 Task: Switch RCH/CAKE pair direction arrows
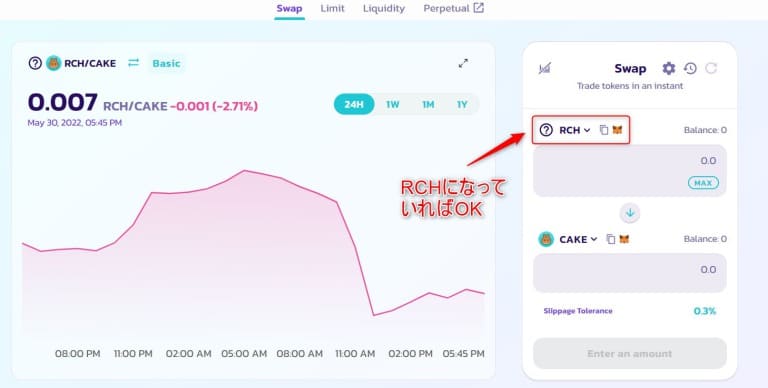pyautogui.click(x=133, y=63)
